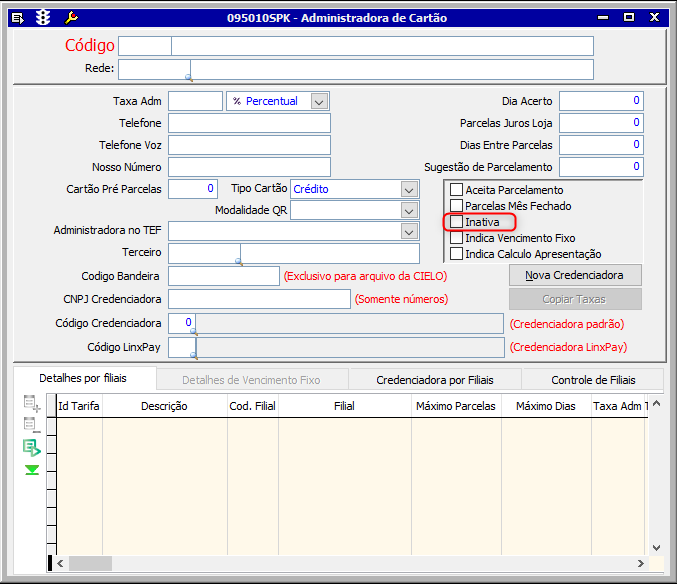This screenshot has width=677, height=584.
Task: Enable the Aceita Parcelamento checkbox
Action: point(457,190)
